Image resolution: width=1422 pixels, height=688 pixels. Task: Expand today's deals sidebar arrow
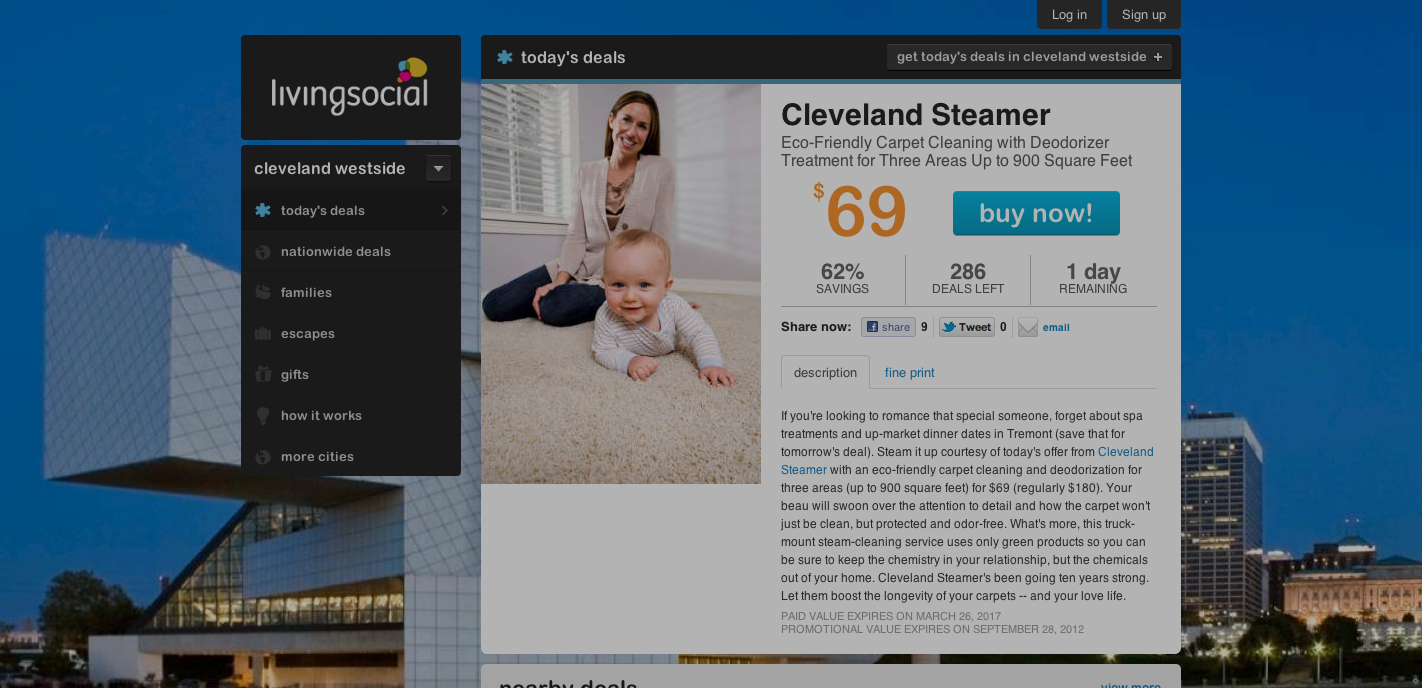point(444,211)
